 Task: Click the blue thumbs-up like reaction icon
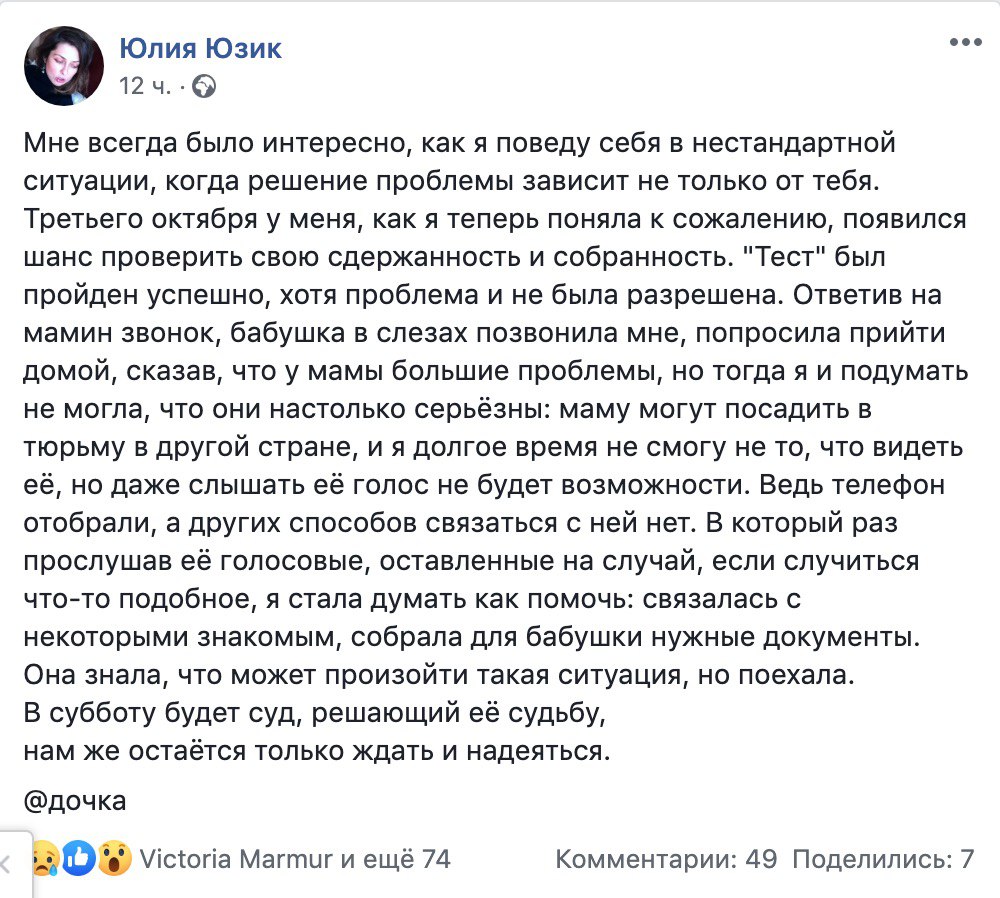[79, 858]
